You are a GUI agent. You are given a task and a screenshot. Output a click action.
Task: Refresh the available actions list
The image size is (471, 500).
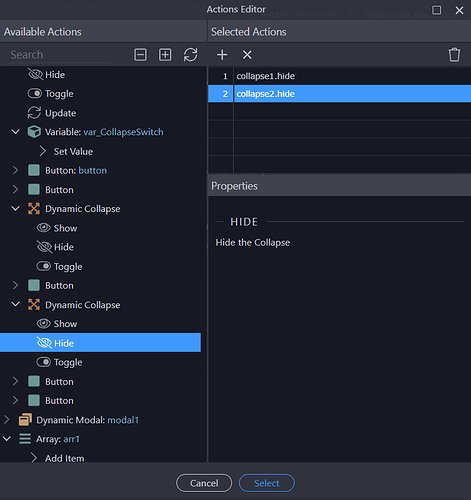(190, 55)
